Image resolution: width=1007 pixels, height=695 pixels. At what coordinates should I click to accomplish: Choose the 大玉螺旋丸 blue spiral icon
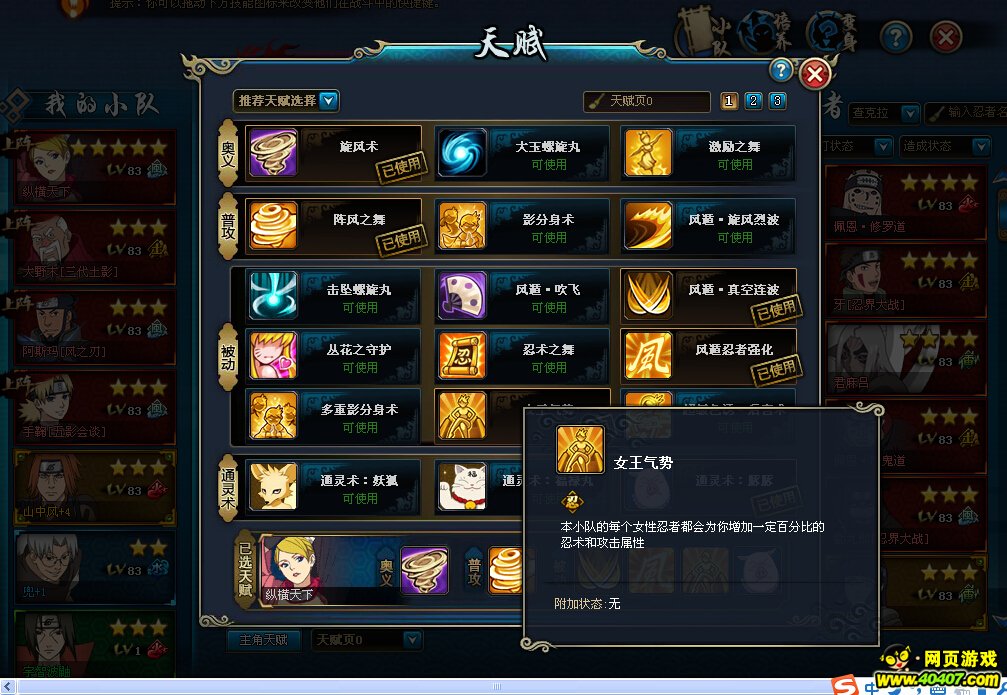click(x=462, y=153)
